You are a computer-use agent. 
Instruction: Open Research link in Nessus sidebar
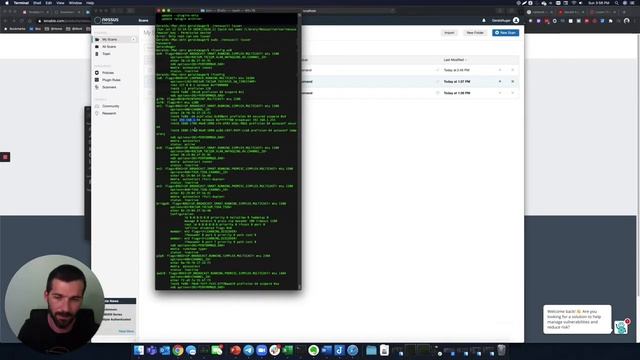point(109,113)
